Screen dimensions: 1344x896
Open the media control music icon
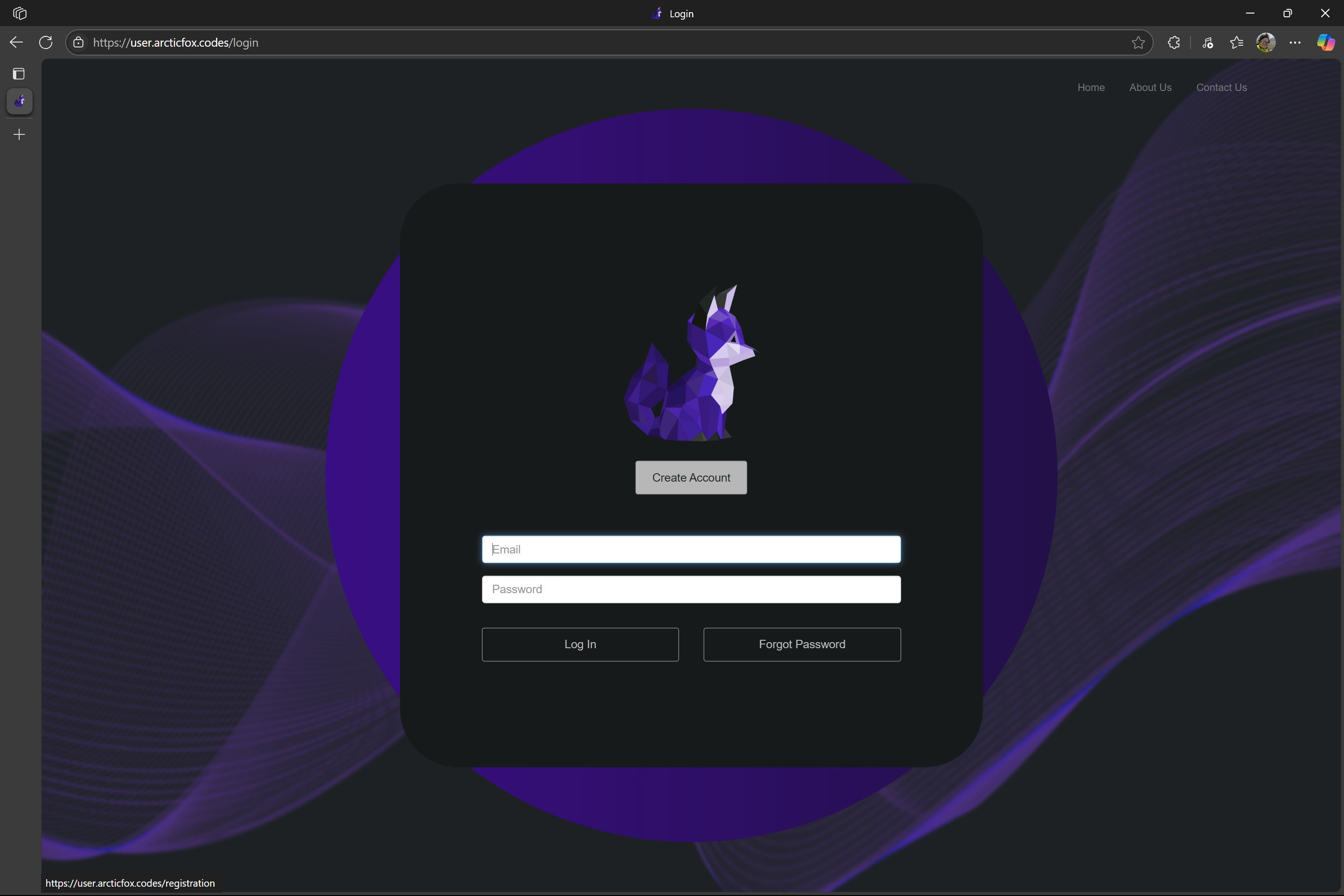[x=1207, y=42]
